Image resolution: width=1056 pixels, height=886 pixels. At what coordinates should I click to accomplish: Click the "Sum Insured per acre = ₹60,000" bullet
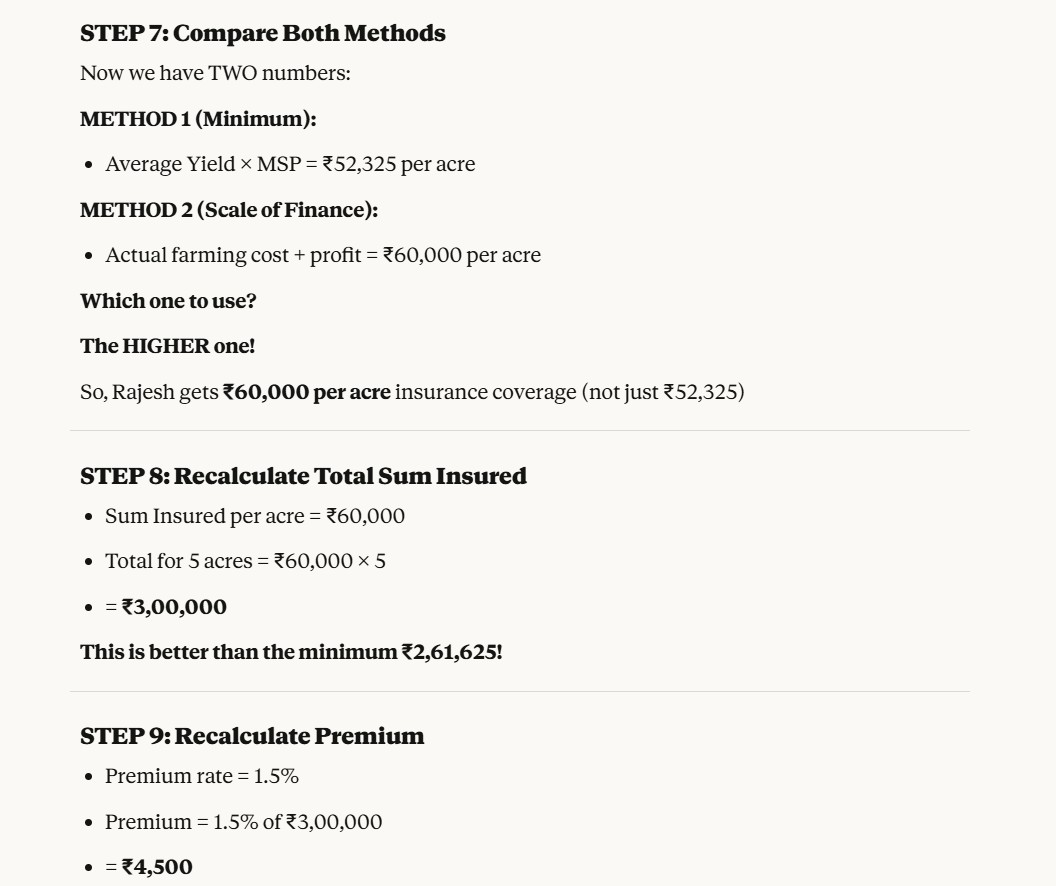(x=255, y=516)
